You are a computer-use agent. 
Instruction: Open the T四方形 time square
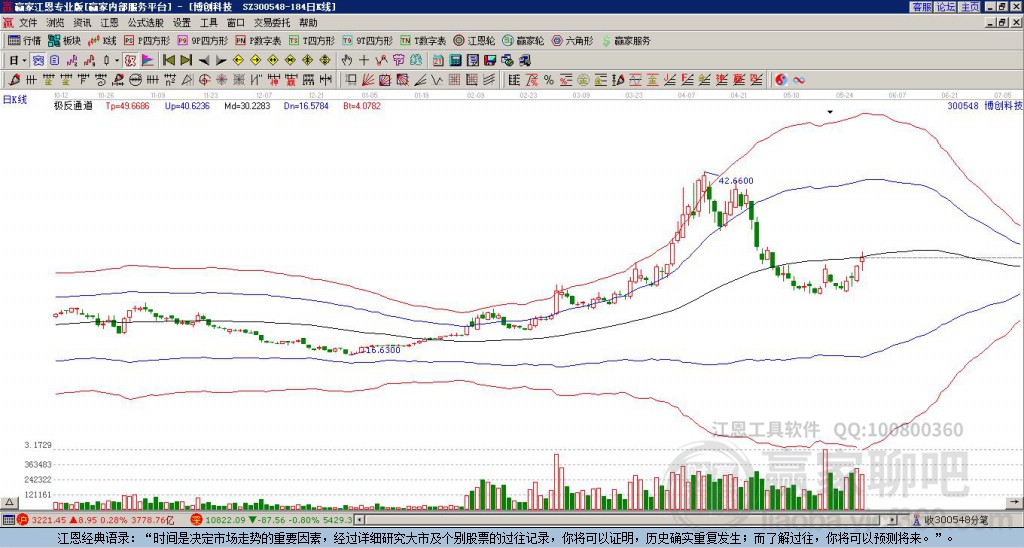312,40
